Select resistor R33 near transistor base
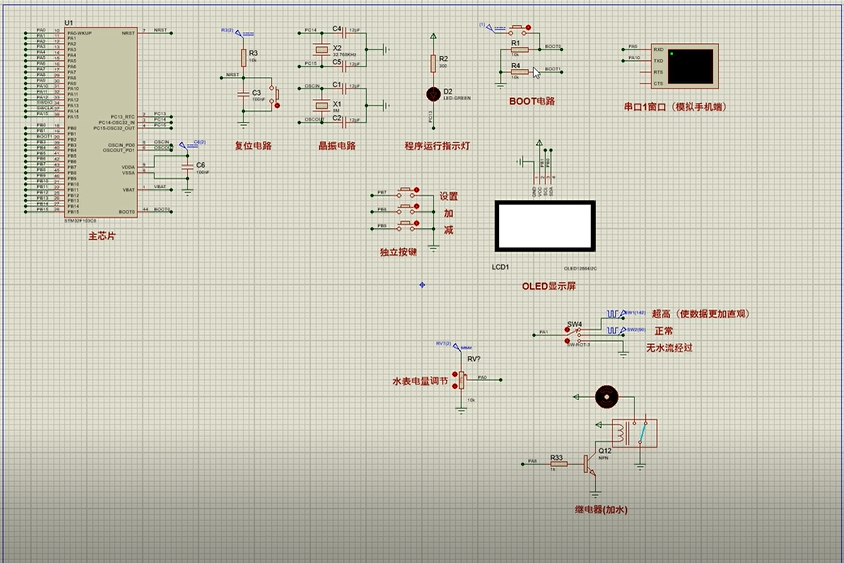The image size is (844, 563). pyautogui.click(x=559, y=463)
